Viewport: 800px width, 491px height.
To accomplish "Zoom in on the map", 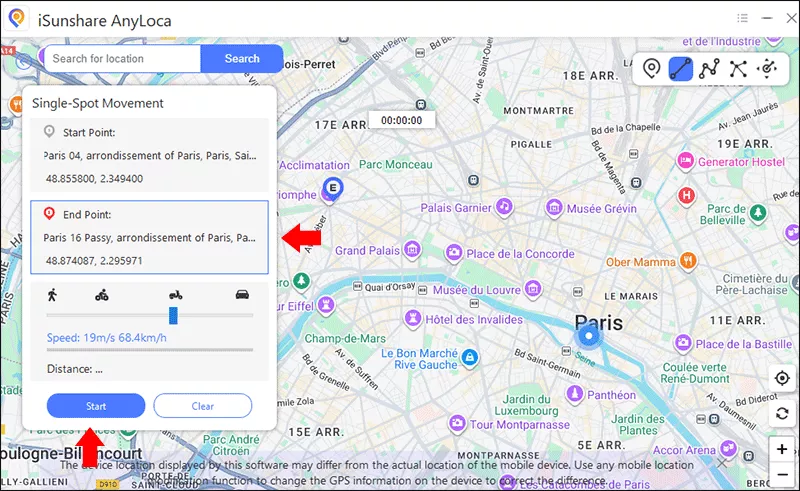I will (x=782, y=449).
